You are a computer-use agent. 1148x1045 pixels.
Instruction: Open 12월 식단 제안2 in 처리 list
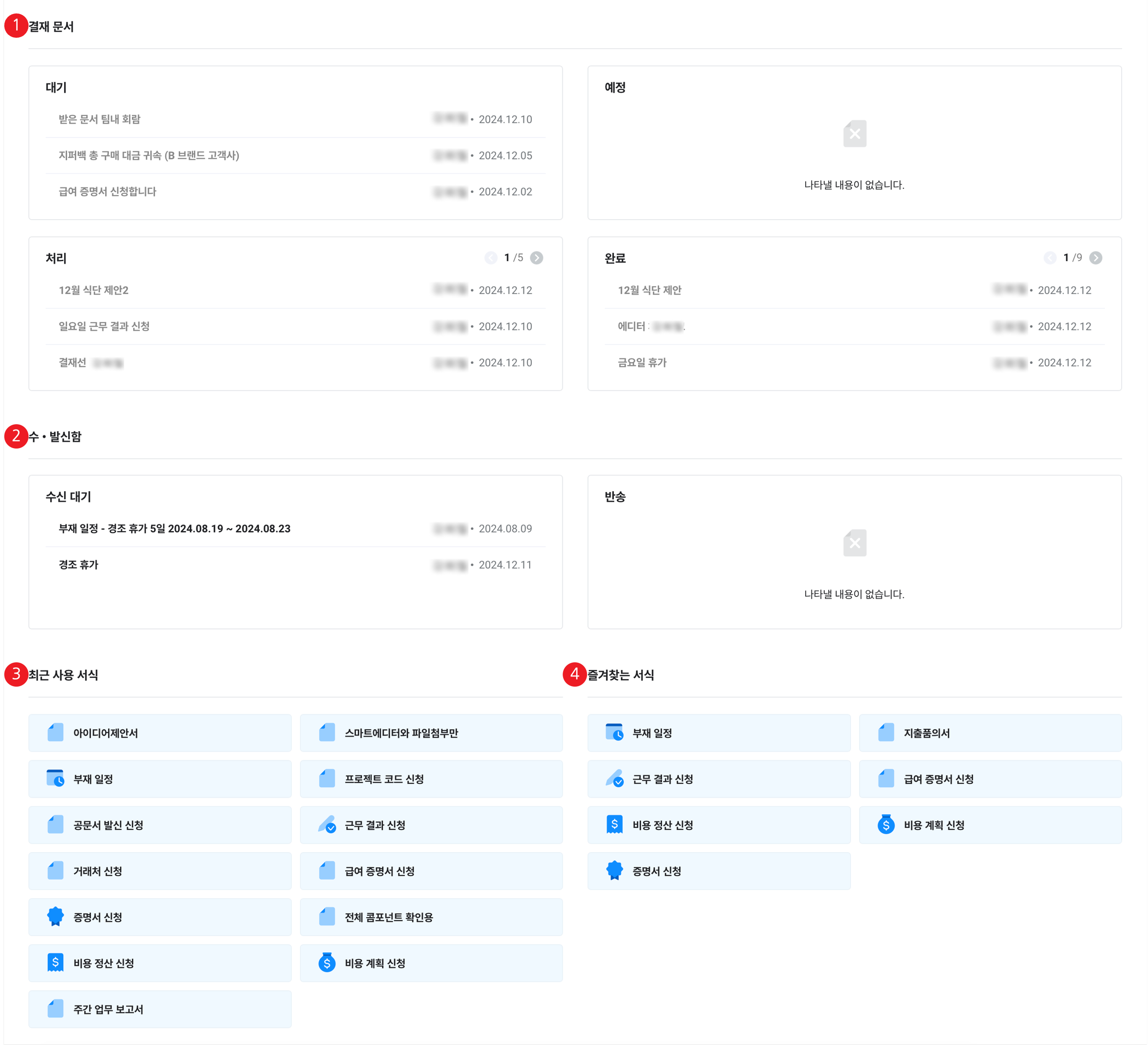[94, 290]
